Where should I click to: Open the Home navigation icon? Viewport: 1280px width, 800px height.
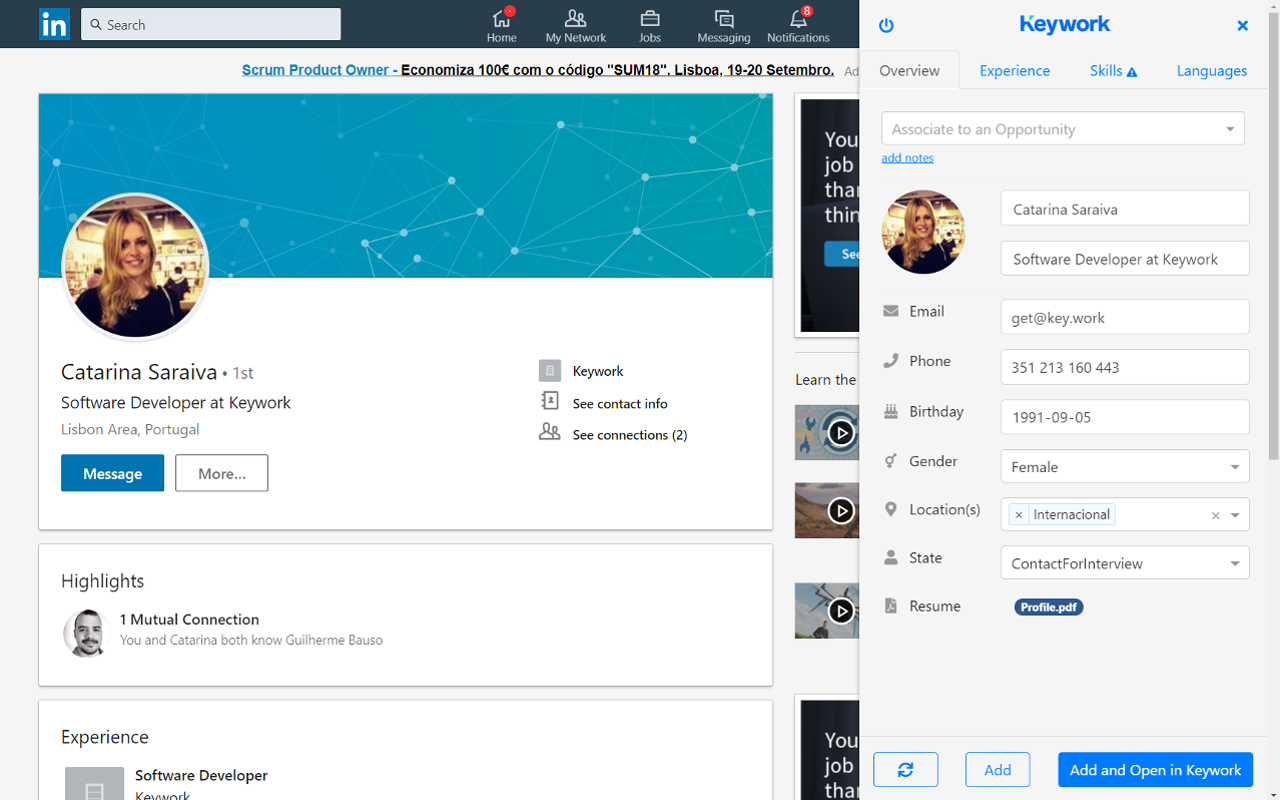coord(501,18)
